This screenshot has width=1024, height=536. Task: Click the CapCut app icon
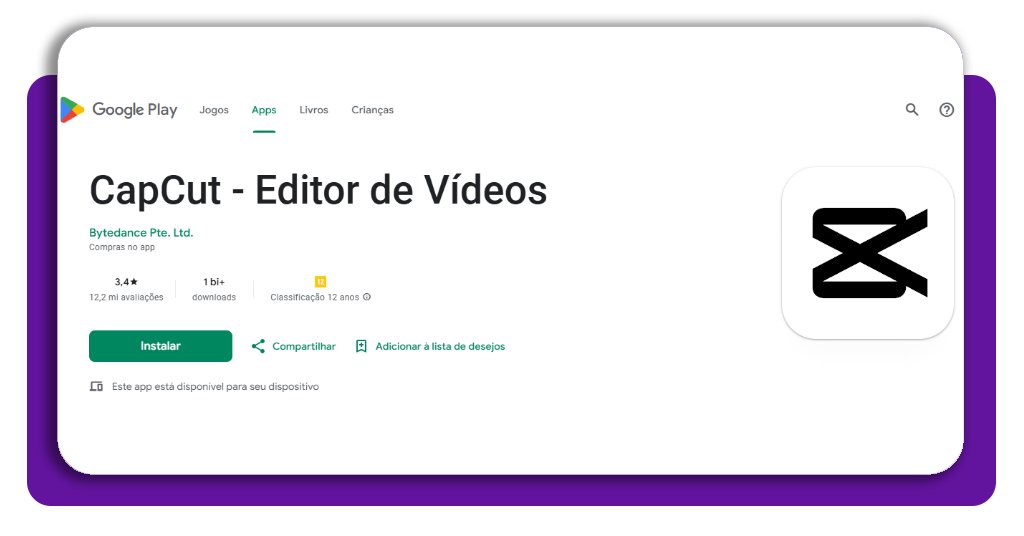pos(867,253)
